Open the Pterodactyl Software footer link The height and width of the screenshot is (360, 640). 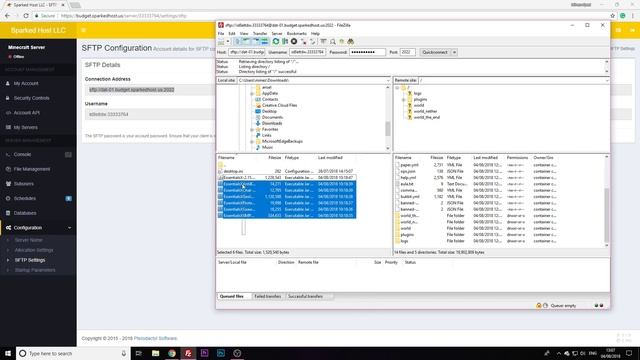tap(156, 338)
